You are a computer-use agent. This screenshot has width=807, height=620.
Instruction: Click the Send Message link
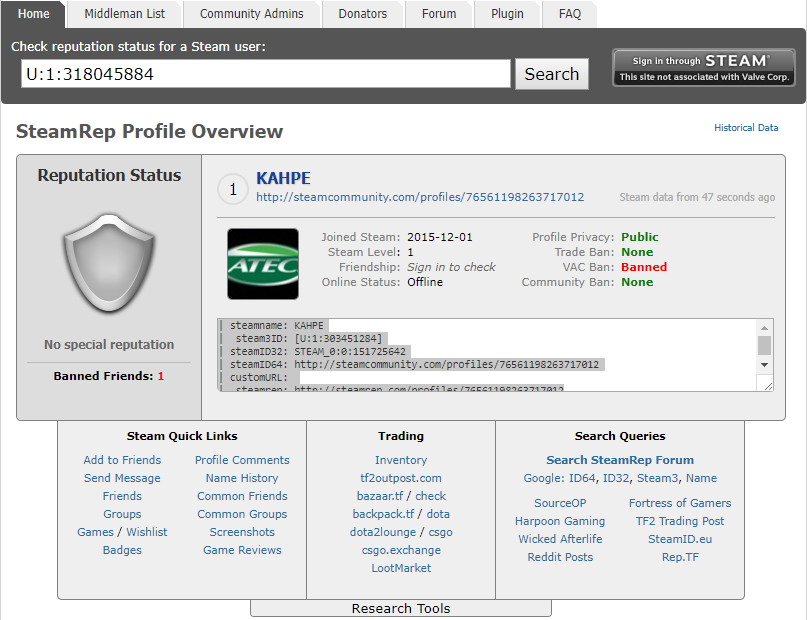tap(122, 478)
